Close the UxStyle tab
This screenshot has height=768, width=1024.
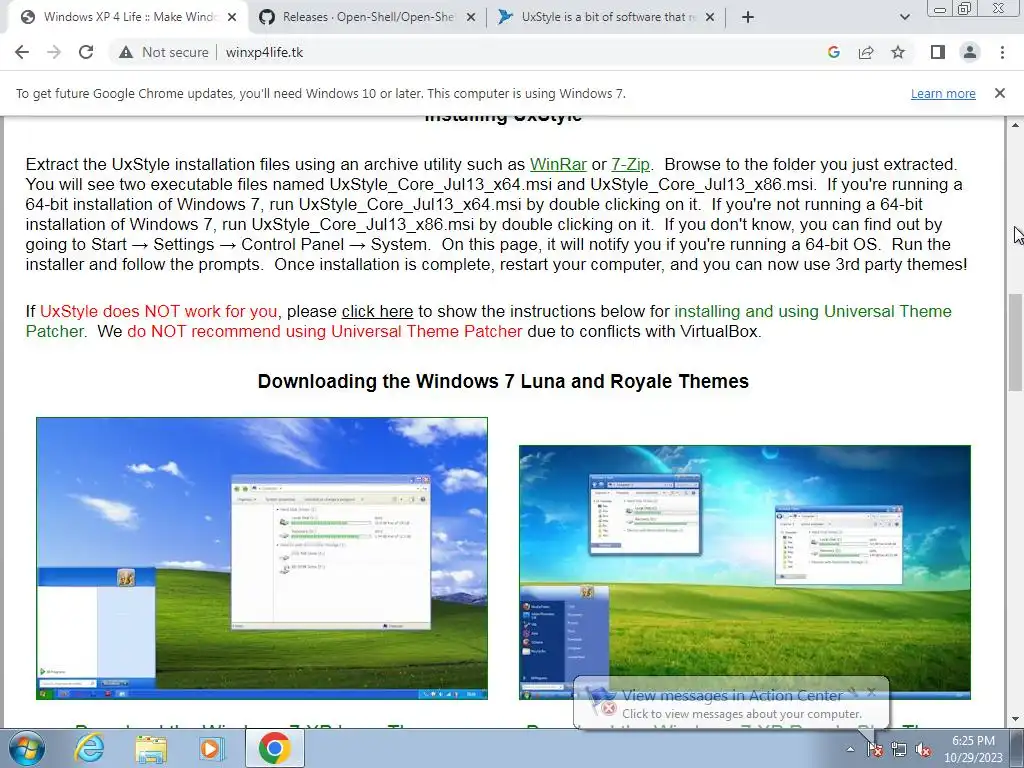(x=711, y=18)
